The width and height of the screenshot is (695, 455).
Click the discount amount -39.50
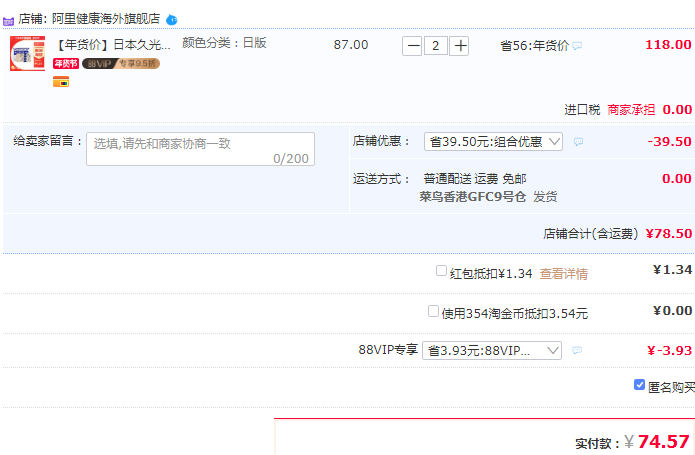pyautogui.click(x=669, y=142)
